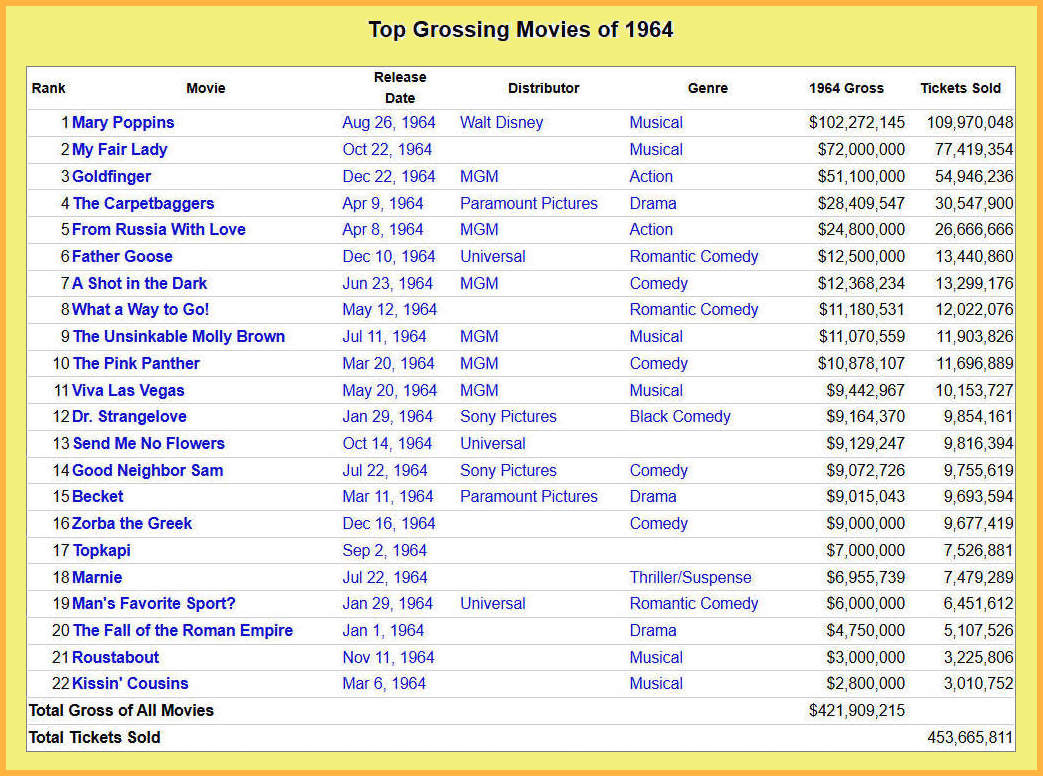Viewport: 1043px width, 776px height.
Task: Open the My Fair Lady movie link
Action: coord(120,150)
